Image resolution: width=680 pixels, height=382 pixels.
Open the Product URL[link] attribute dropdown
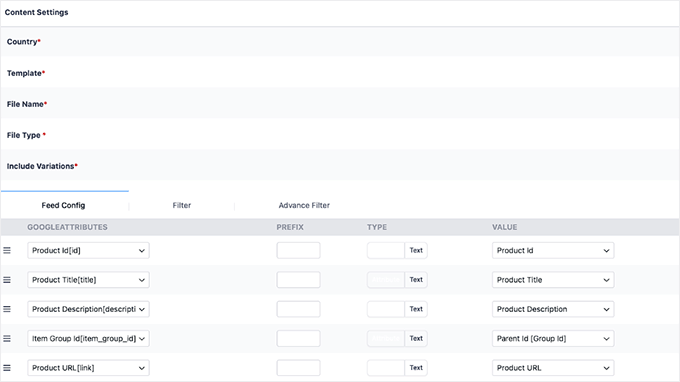coord(88,368)
